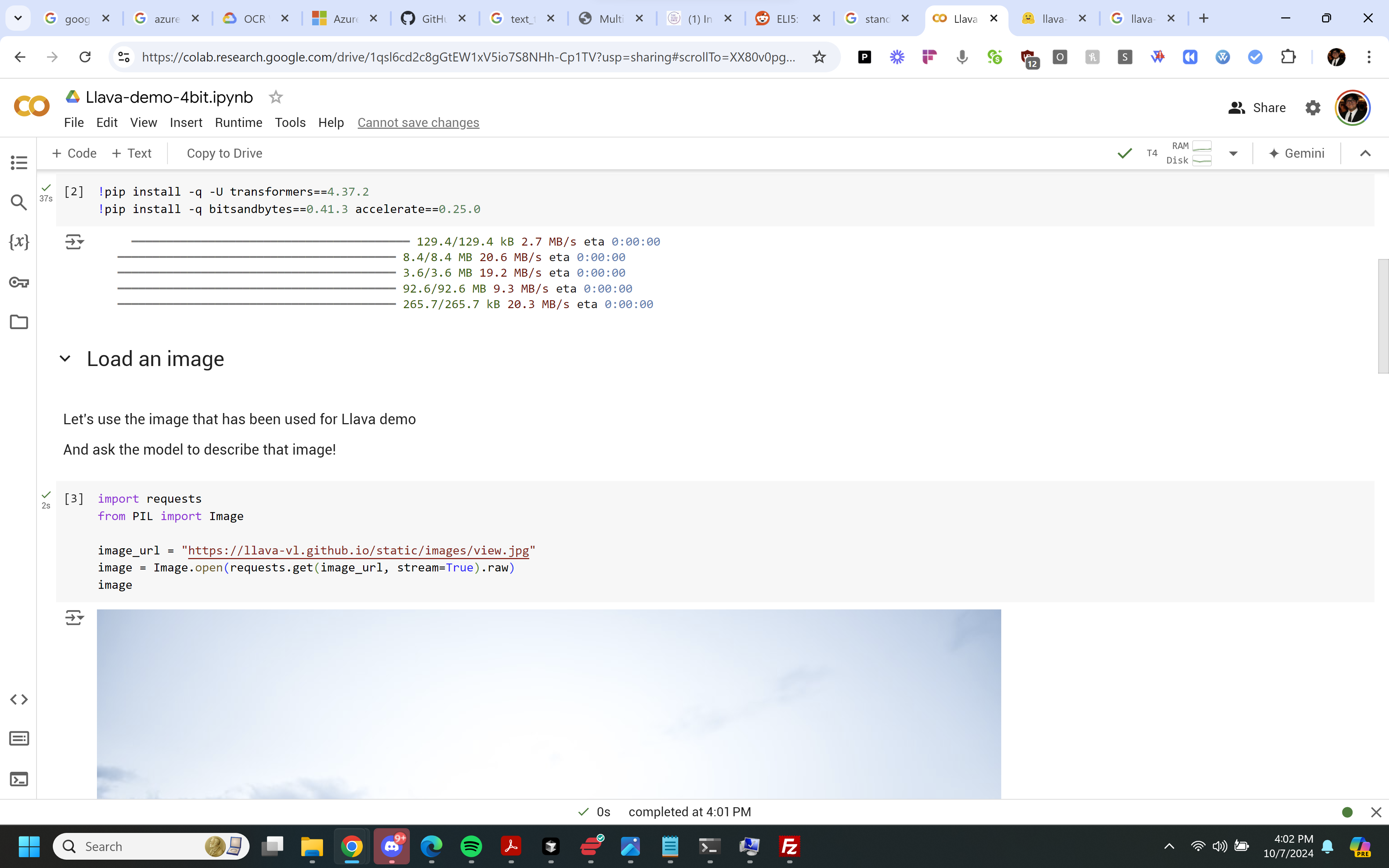Open the Runtime menu
1389x868 pixels.
pyautogui.click(x=238, y=122)
